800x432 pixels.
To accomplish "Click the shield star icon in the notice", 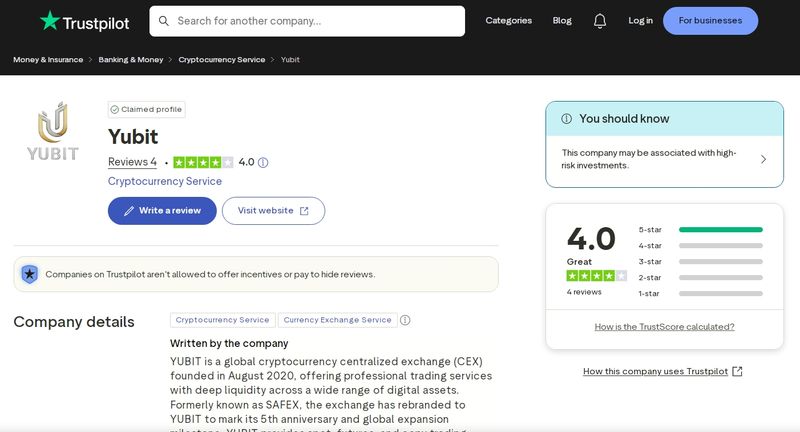I will (30, 274).
